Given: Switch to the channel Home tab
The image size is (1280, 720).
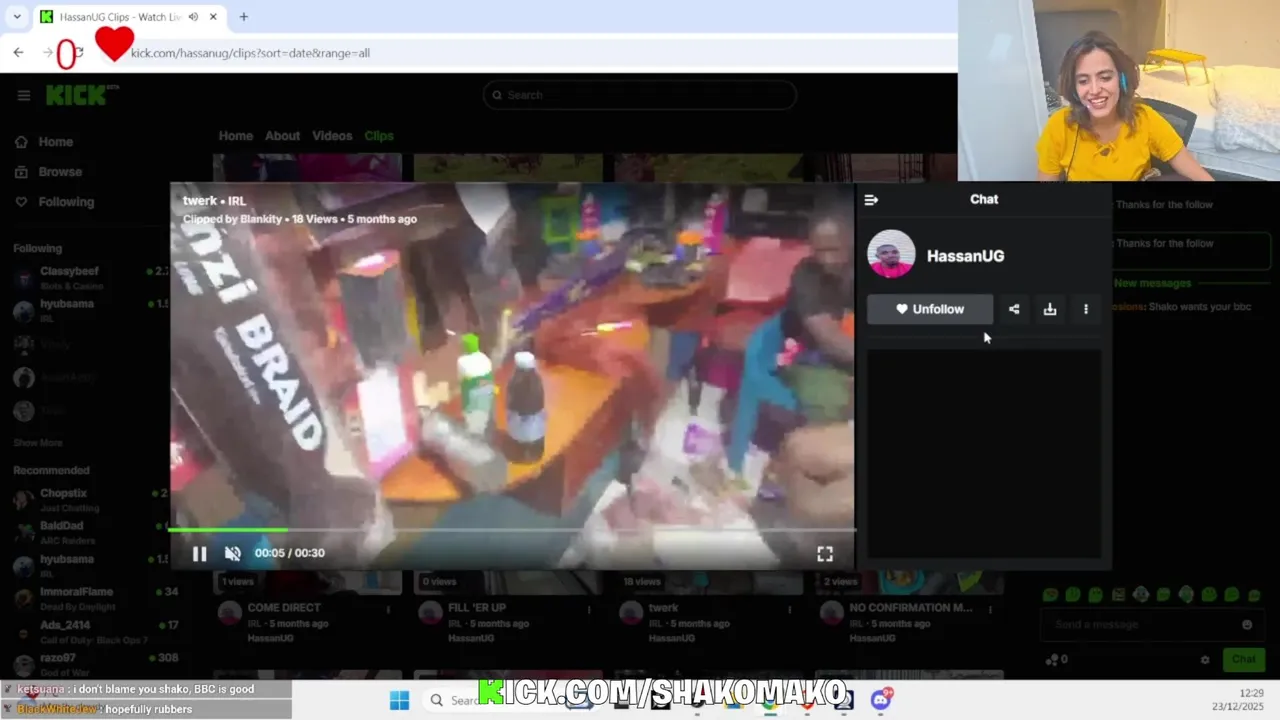Looking at the screenshot, I should point(236,136).
